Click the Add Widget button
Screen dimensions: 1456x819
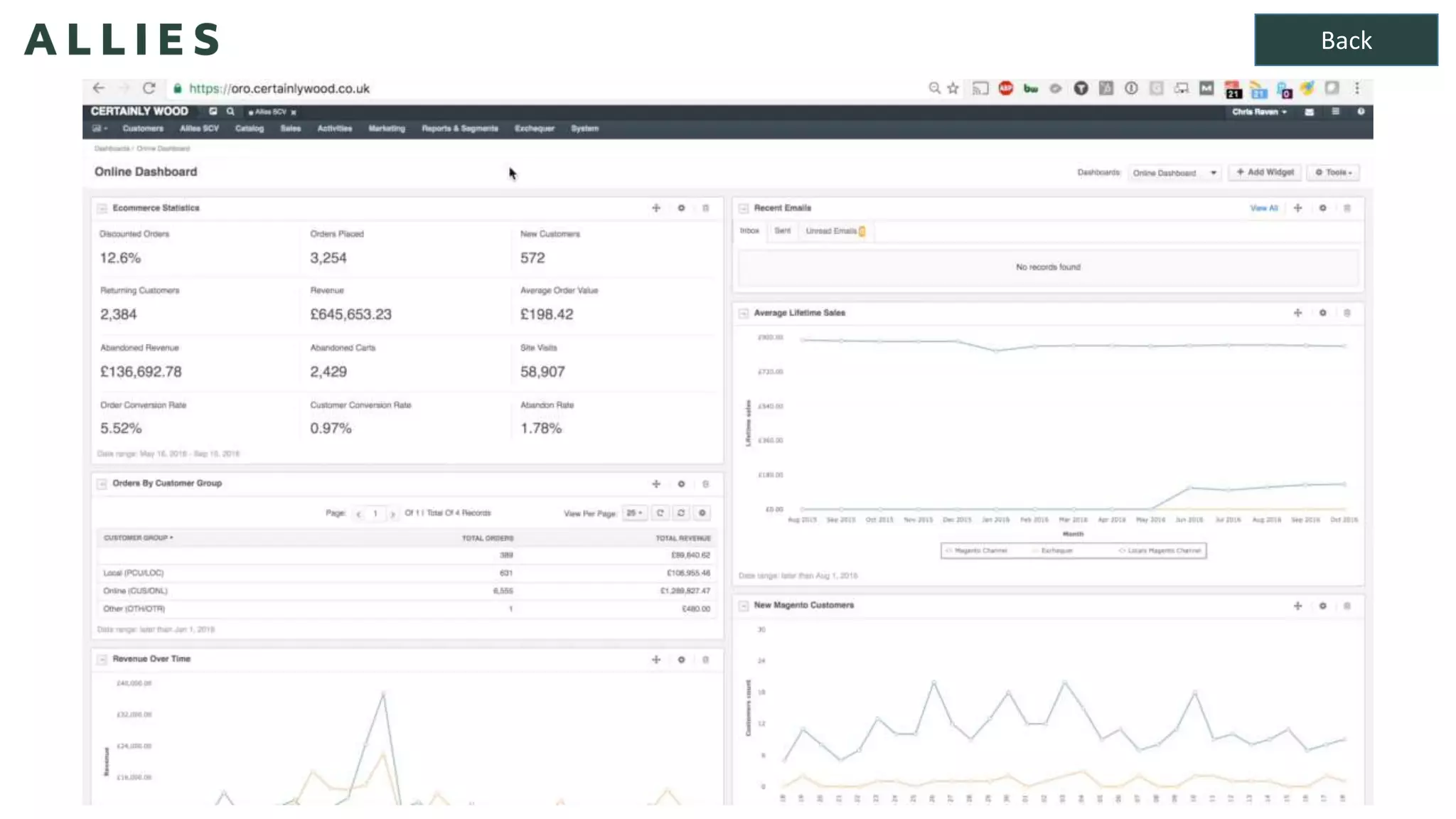click(x=1265, y=172)
